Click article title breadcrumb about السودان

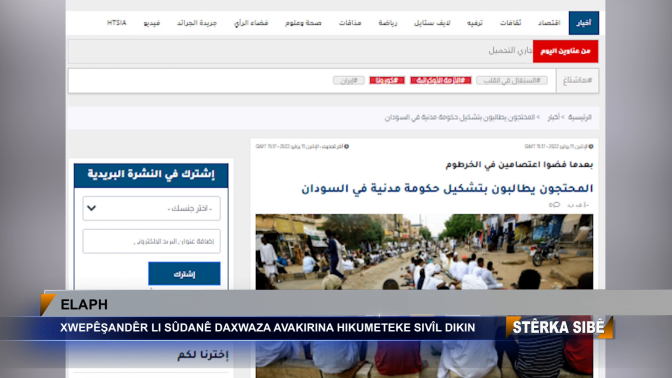[459, 117]
